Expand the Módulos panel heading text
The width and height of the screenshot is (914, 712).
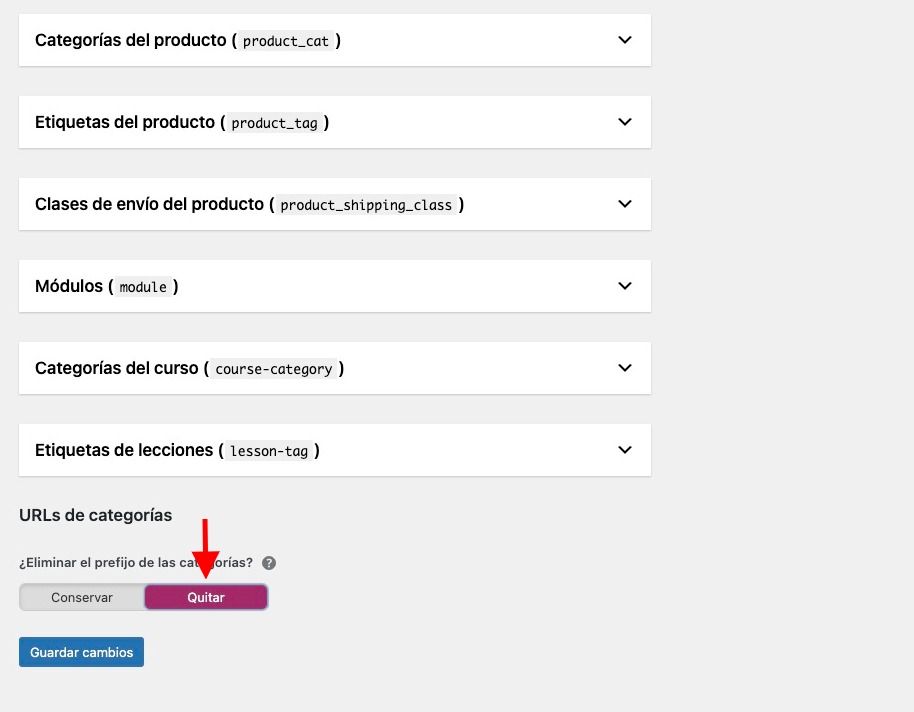click(x=107, y=286)
